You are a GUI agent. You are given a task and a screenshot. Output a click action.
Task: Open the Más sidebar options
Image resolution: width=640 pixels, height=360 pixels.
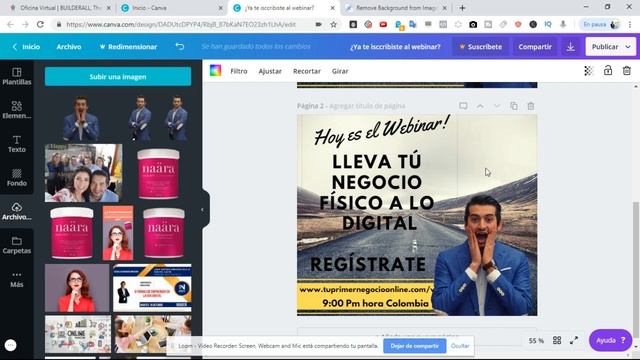[x=16, y=279]
